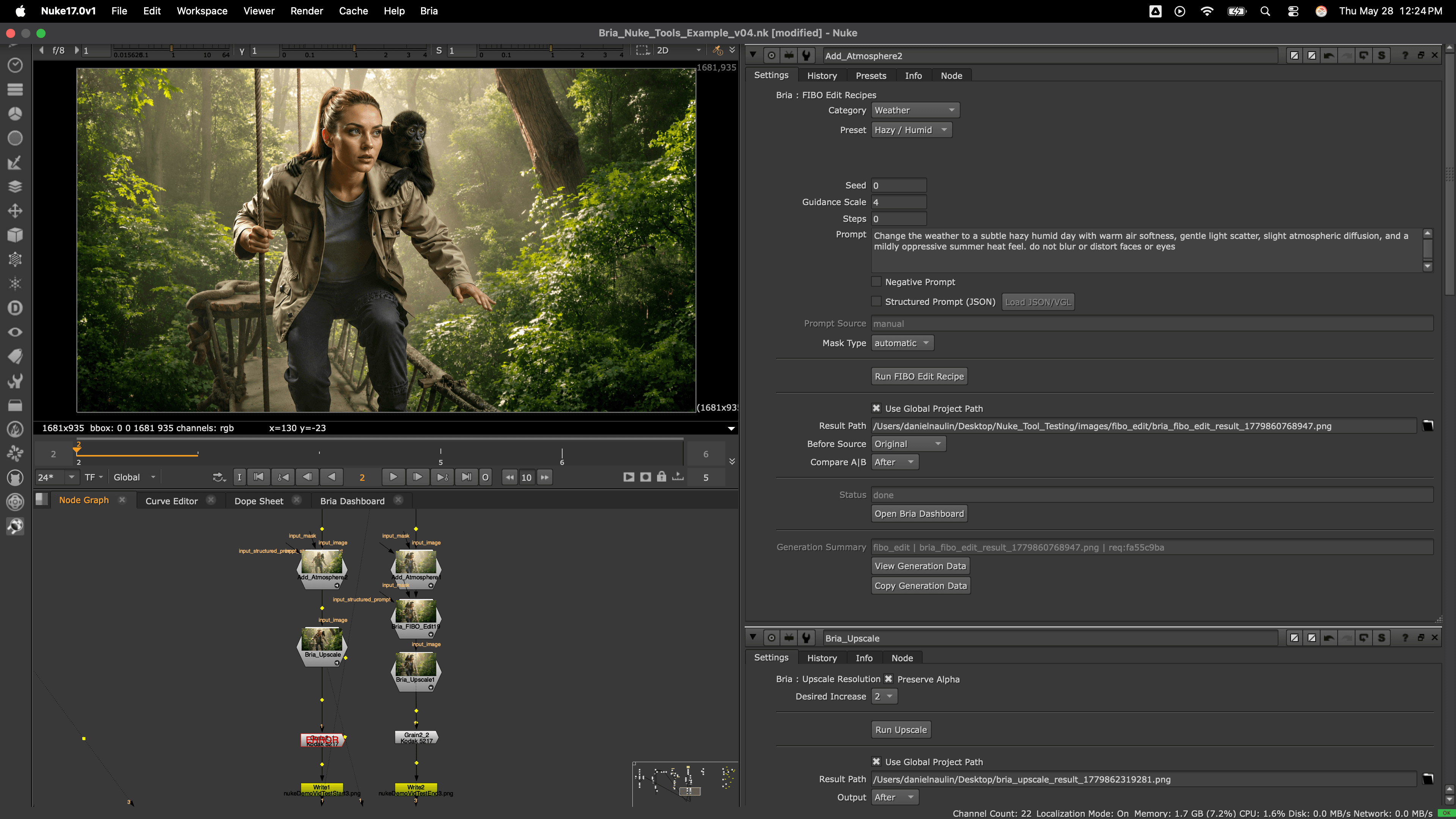Open the Before Source Original dropdown
Screen dimensions: 1456x819
(908, 444)
